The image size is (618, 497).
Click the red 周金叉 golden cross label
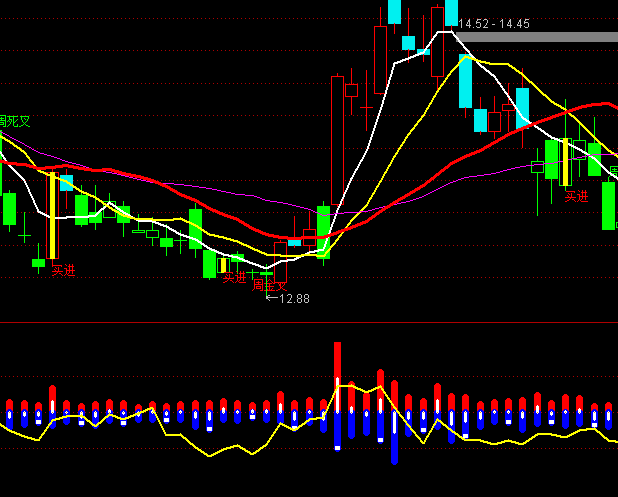pyautogui.click(x=268, y=286)
